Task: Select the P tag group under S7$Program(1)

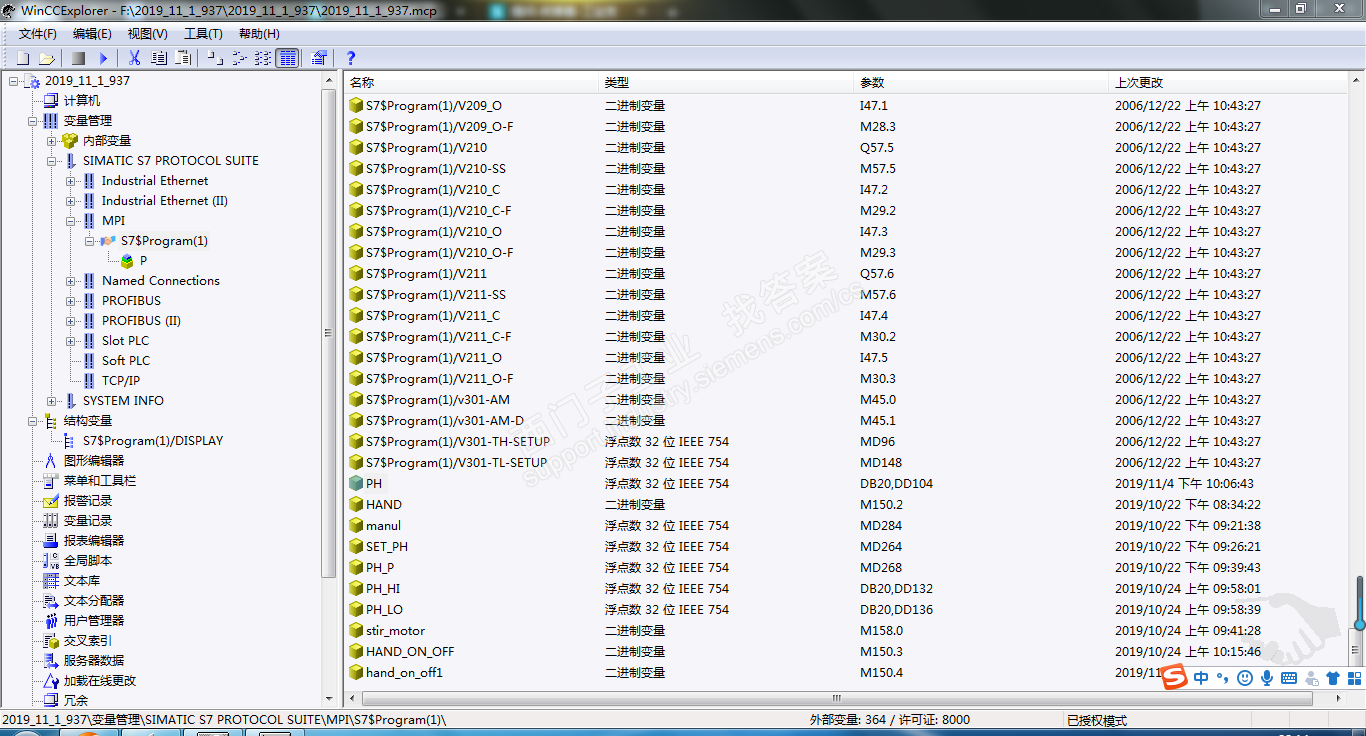Action: tap(144, 261)
